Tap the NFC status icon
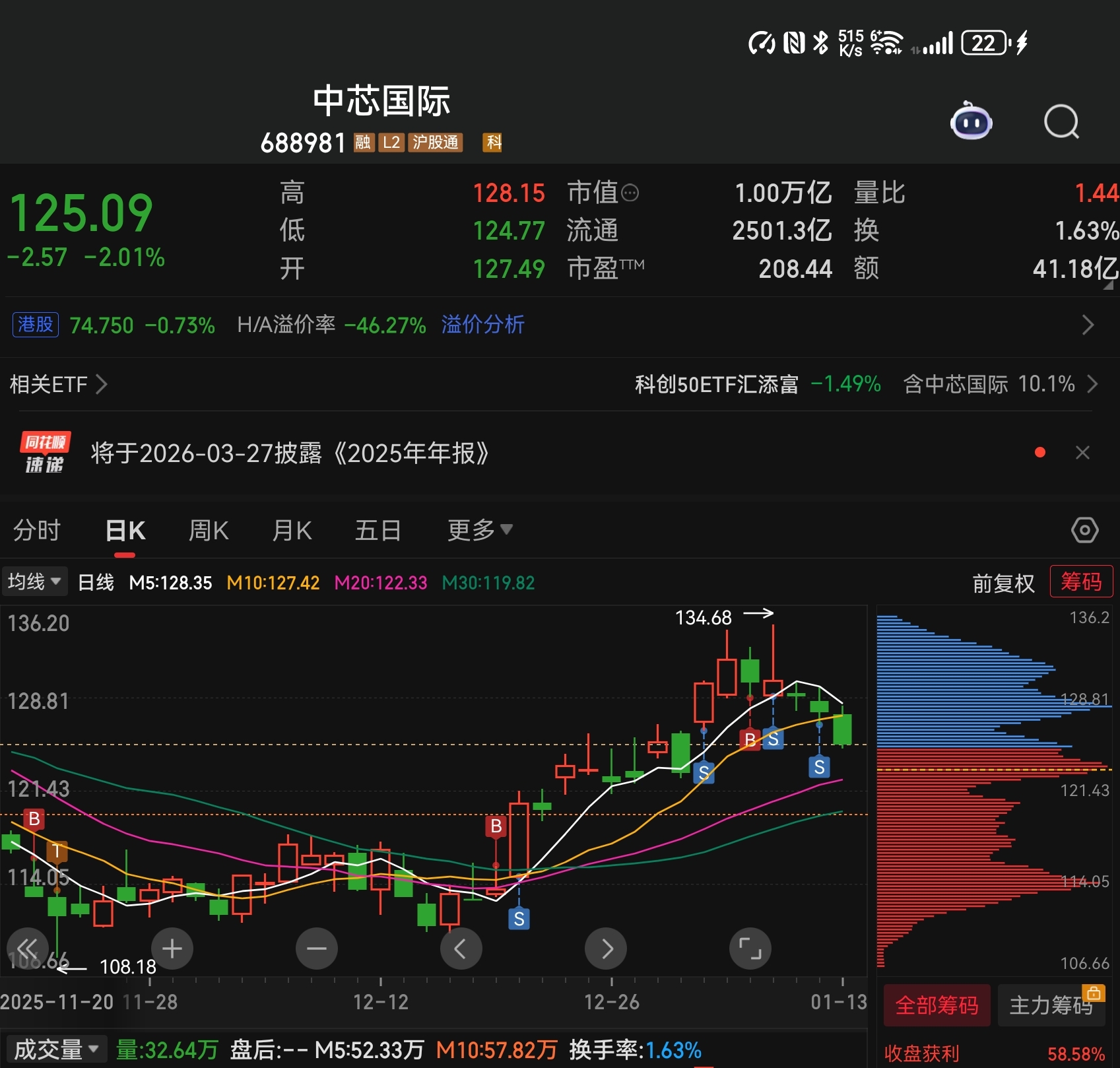 [794, 43]
